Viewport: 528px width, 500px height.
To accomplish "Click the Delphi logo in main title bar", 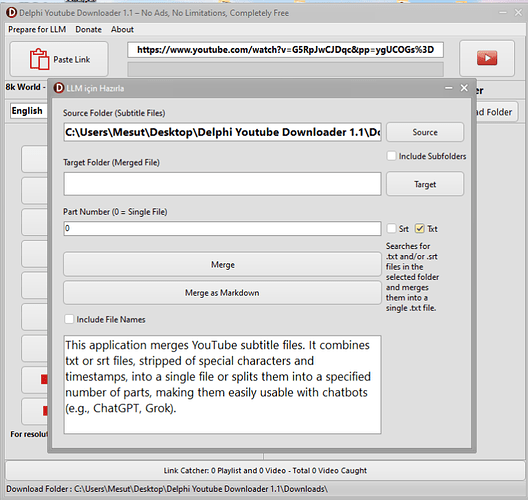I will pos(11,13).
